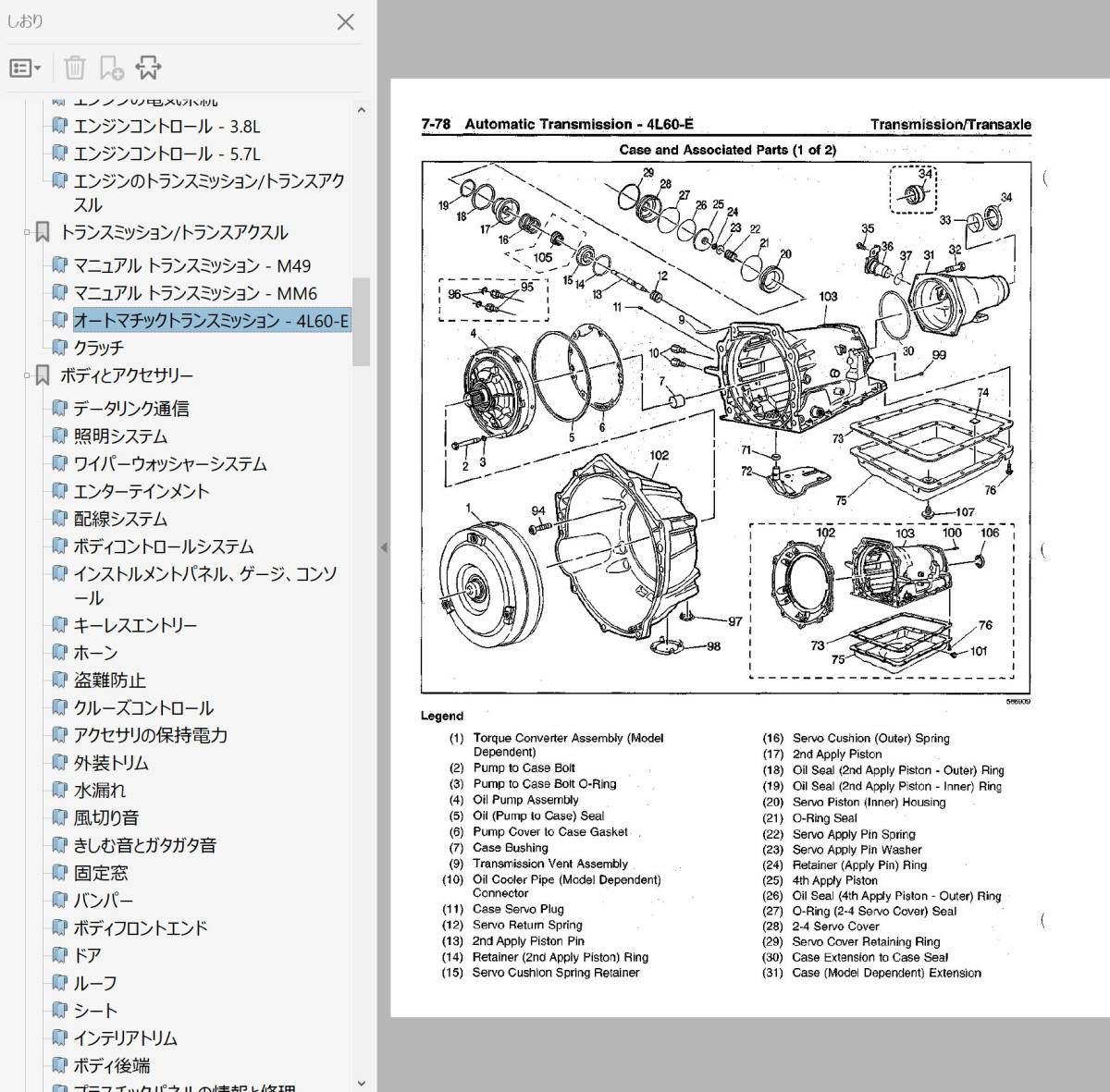Select the エンジンコントロール - 5.7L bookmark
Viewport: 1110px width, 1092px height.
(166, 154)
